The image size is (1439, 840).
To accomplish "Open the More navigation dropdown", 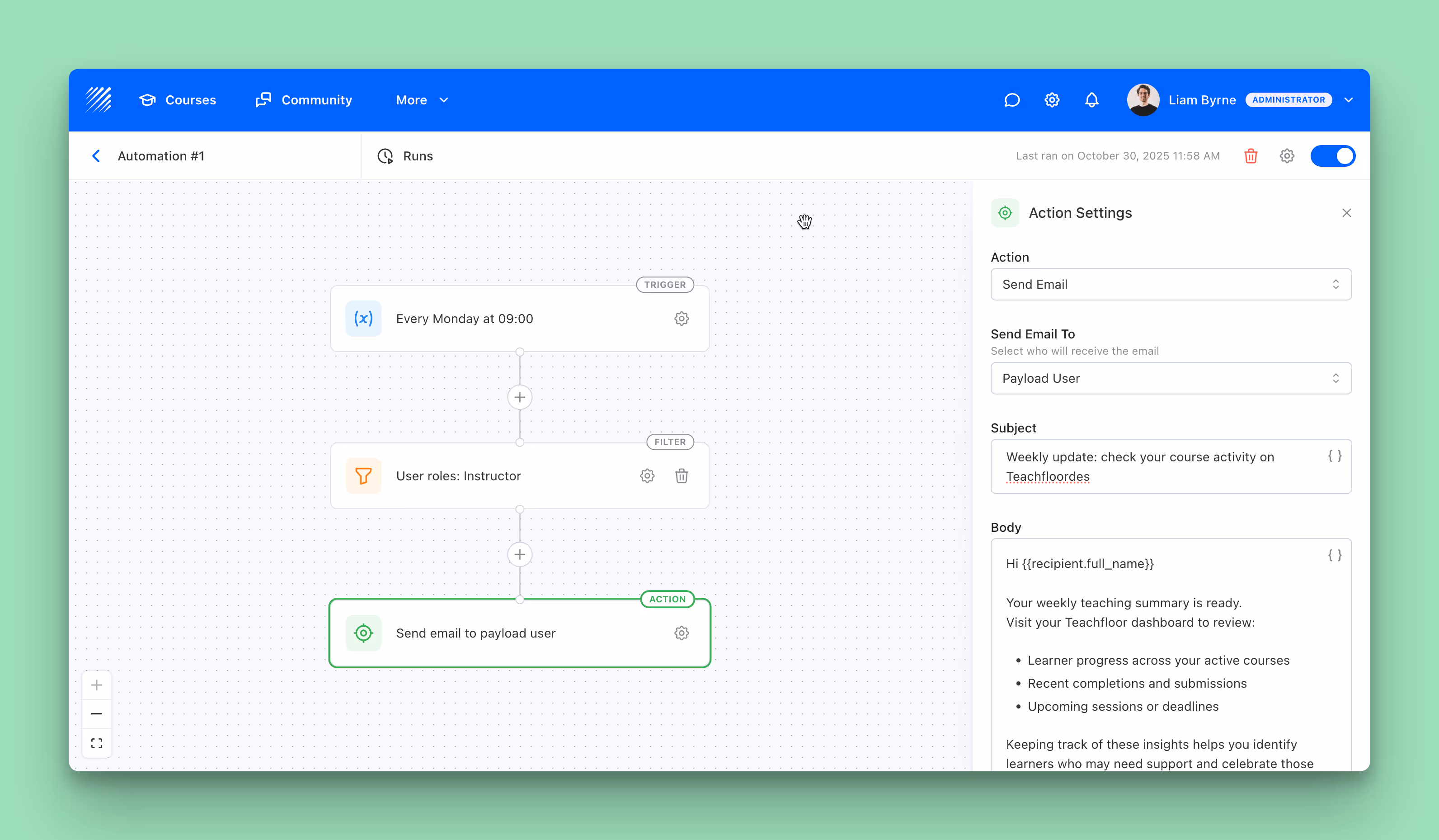I will pos(421,100).
